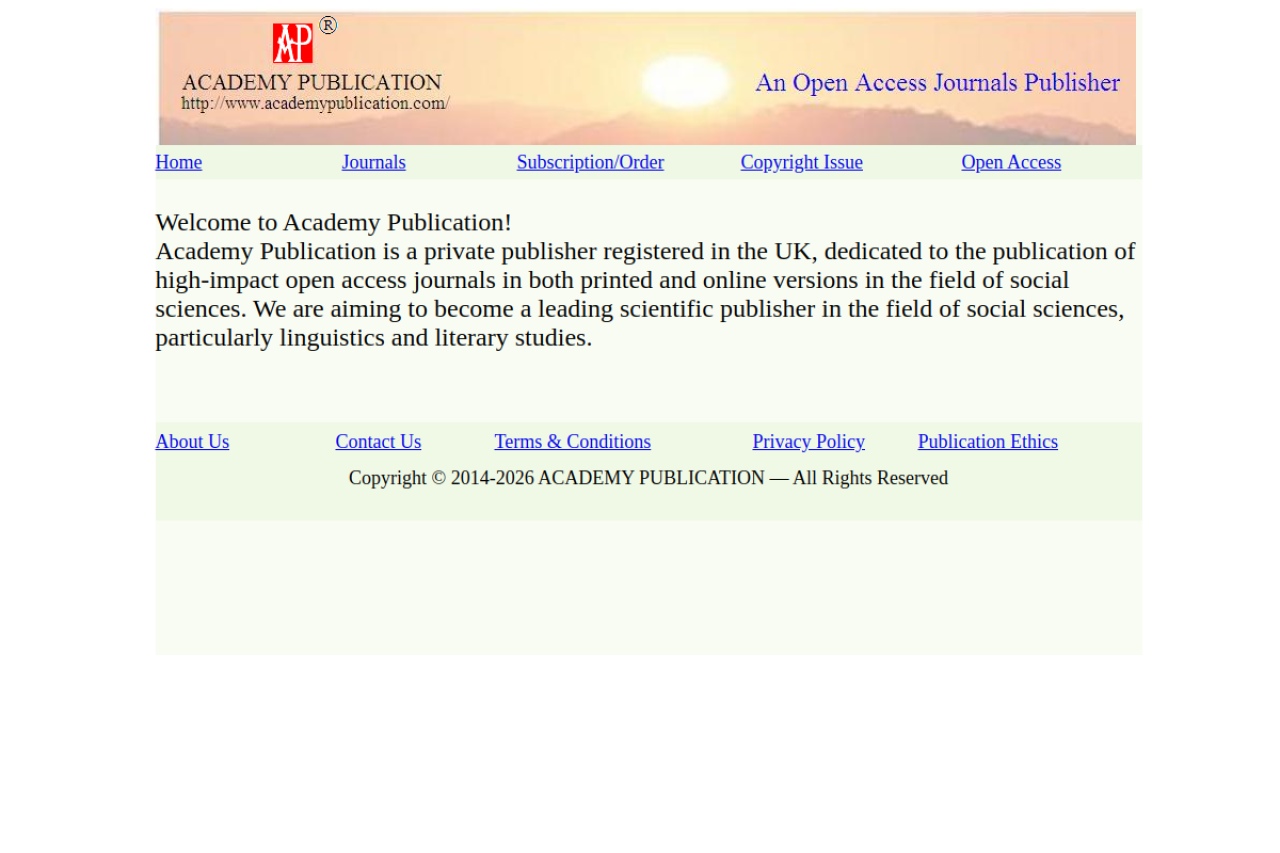
Task: Select the Copyright Issue link
Action: [801, 162]
